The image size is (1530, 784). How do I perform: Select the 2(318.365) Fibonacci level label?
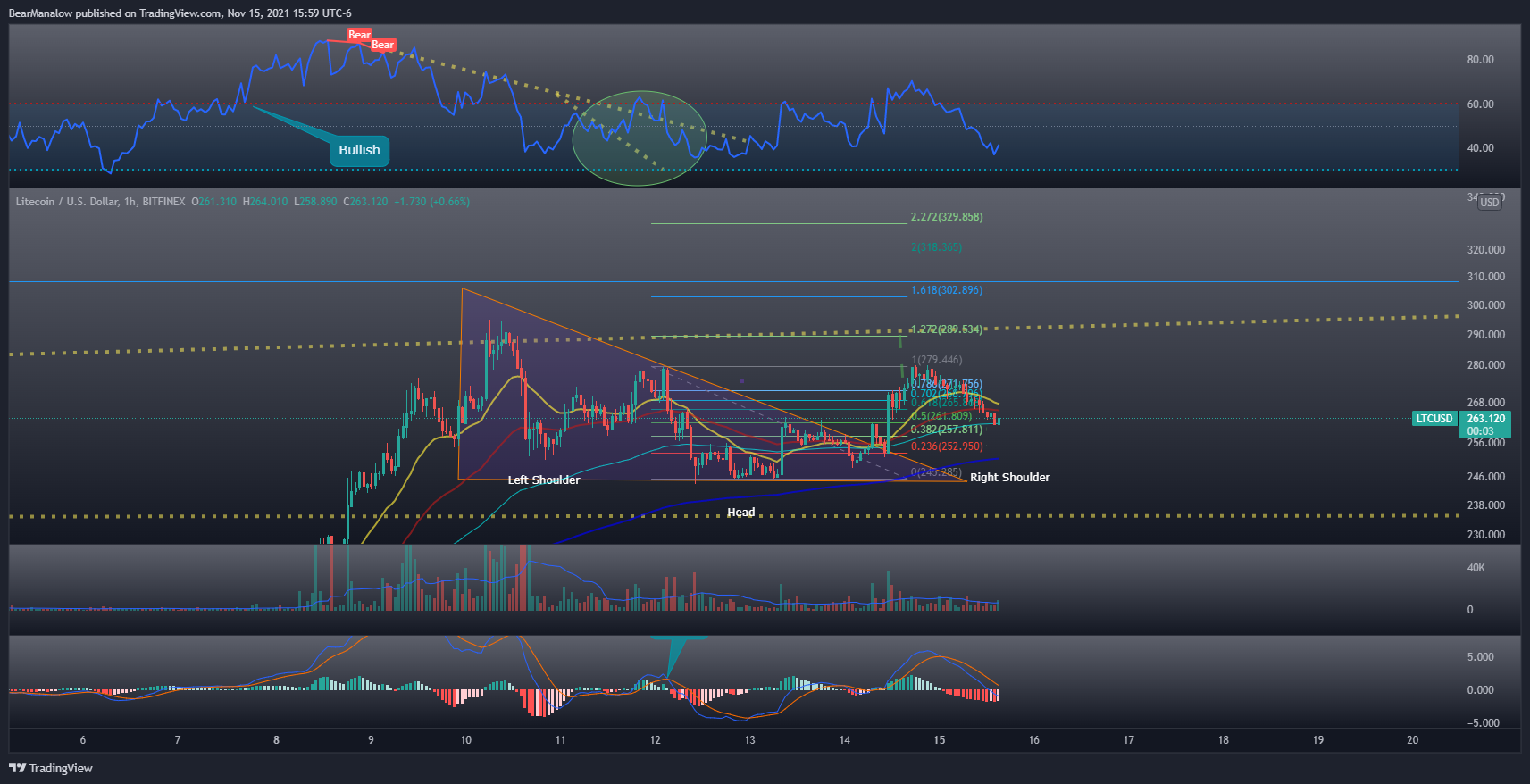point(936,247)
